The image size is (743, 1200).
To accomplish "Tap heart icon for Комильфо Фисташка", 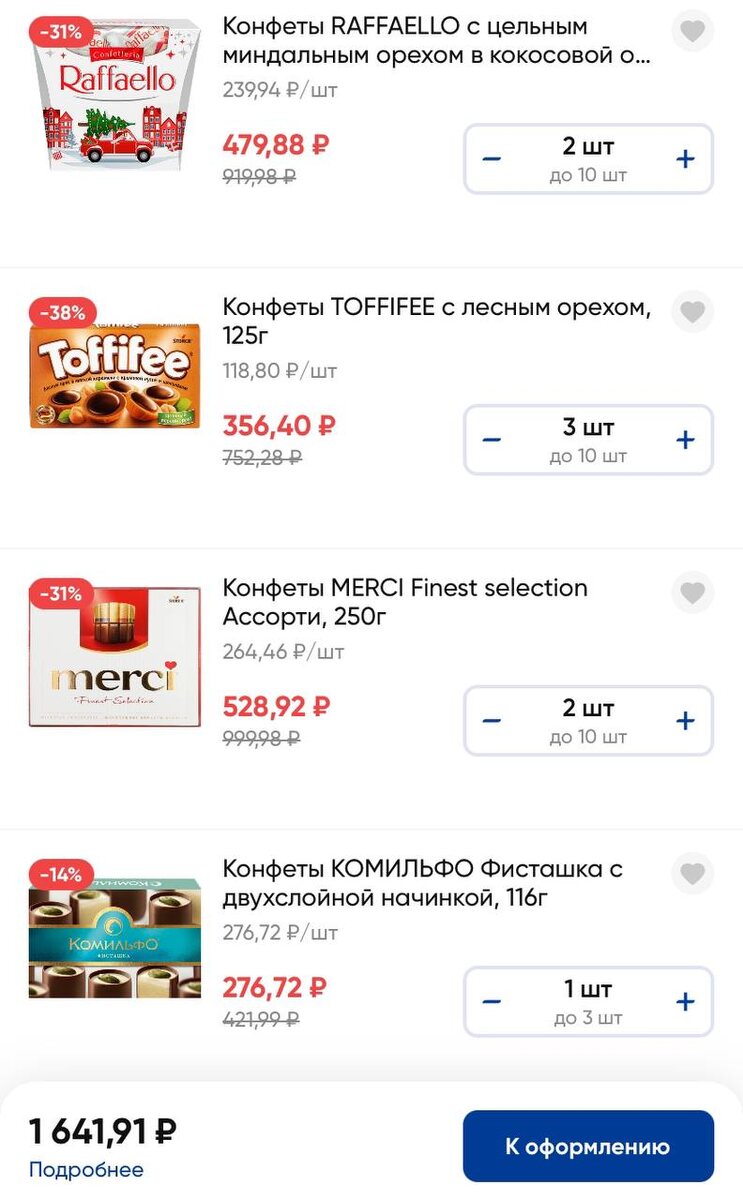I will tap(692, 874).
